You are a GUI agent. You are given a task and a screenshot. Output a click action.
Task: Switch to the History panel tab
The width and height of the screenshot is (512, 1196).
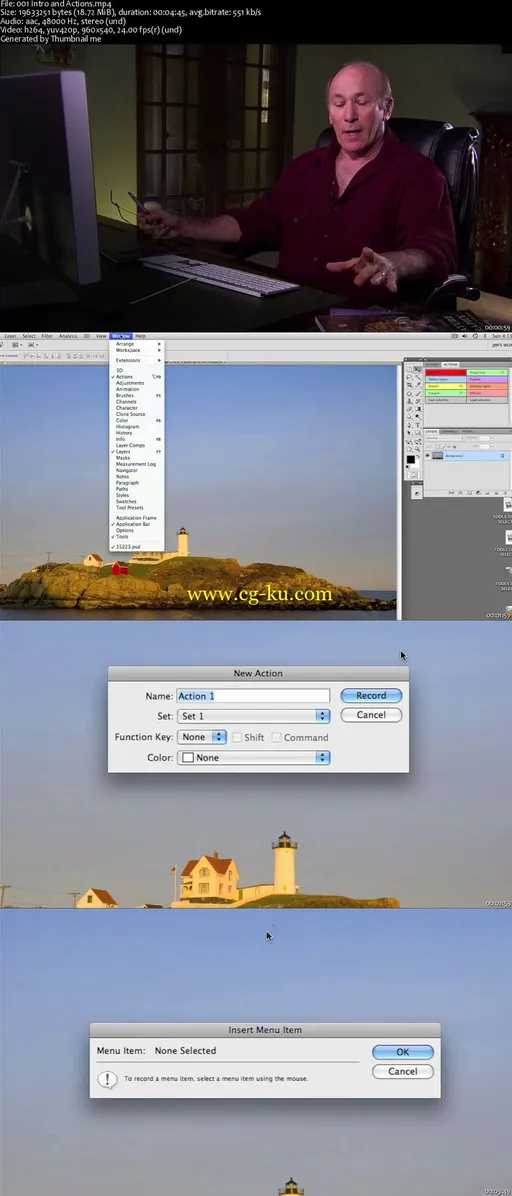pos(433,365)
